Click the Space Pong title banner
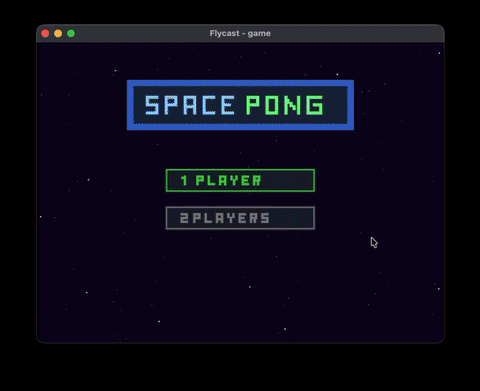This screenshot has height=391, width=480. pos(240,105)
